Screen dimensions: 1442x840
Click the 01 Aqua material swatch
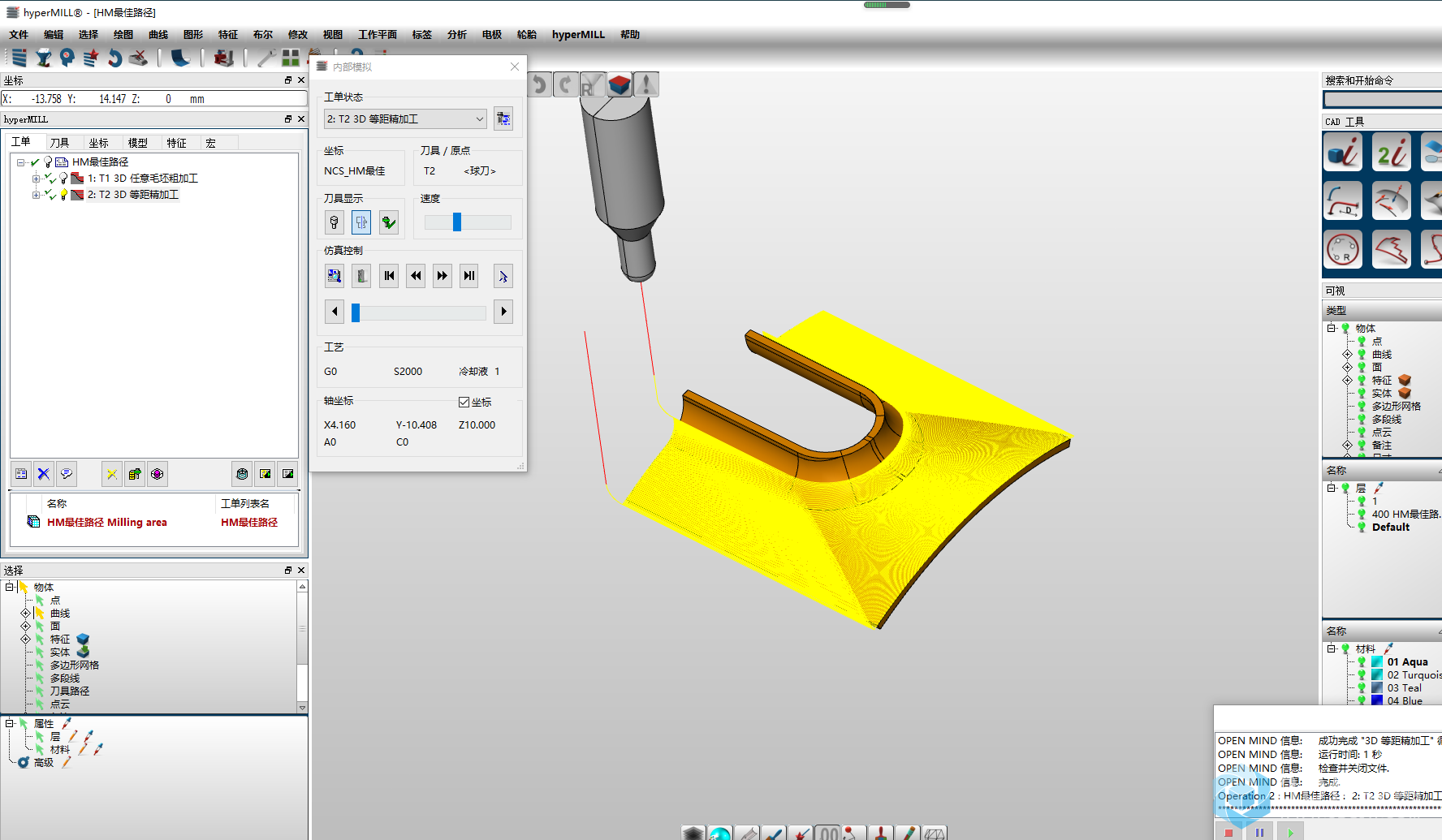pos(1377,662)
